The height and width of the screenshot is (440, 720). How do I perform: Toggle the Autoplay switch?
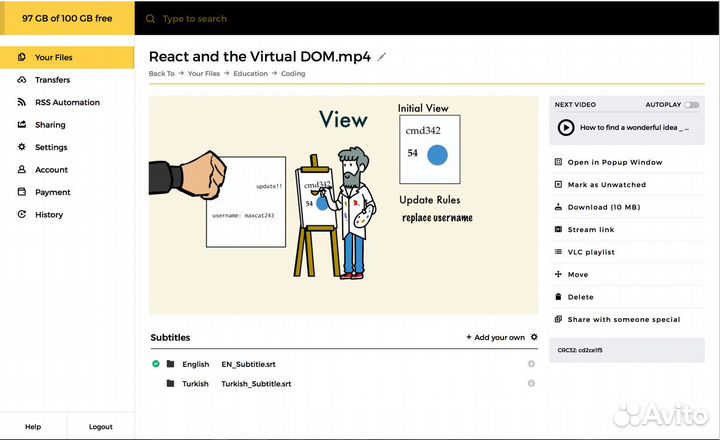[692, 104]
